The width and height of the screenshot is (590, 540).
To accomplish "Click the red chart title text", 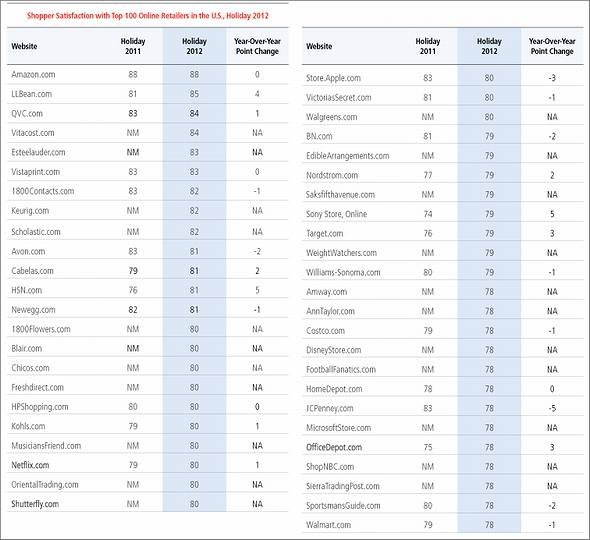I will [148, 16].
